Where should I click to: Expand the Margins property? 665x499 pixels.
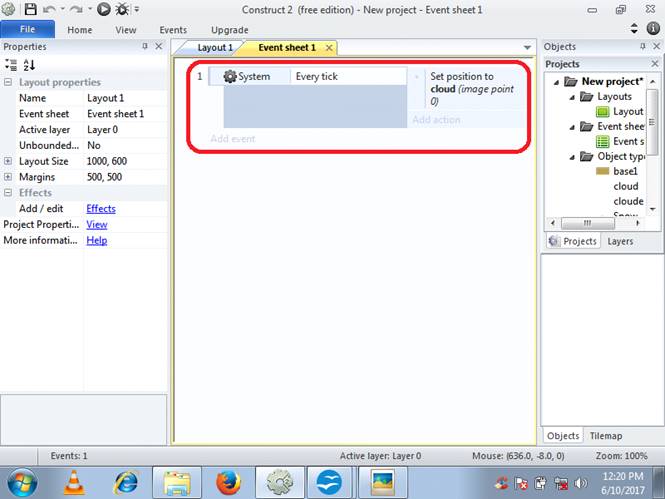click(x=8, y=177)
